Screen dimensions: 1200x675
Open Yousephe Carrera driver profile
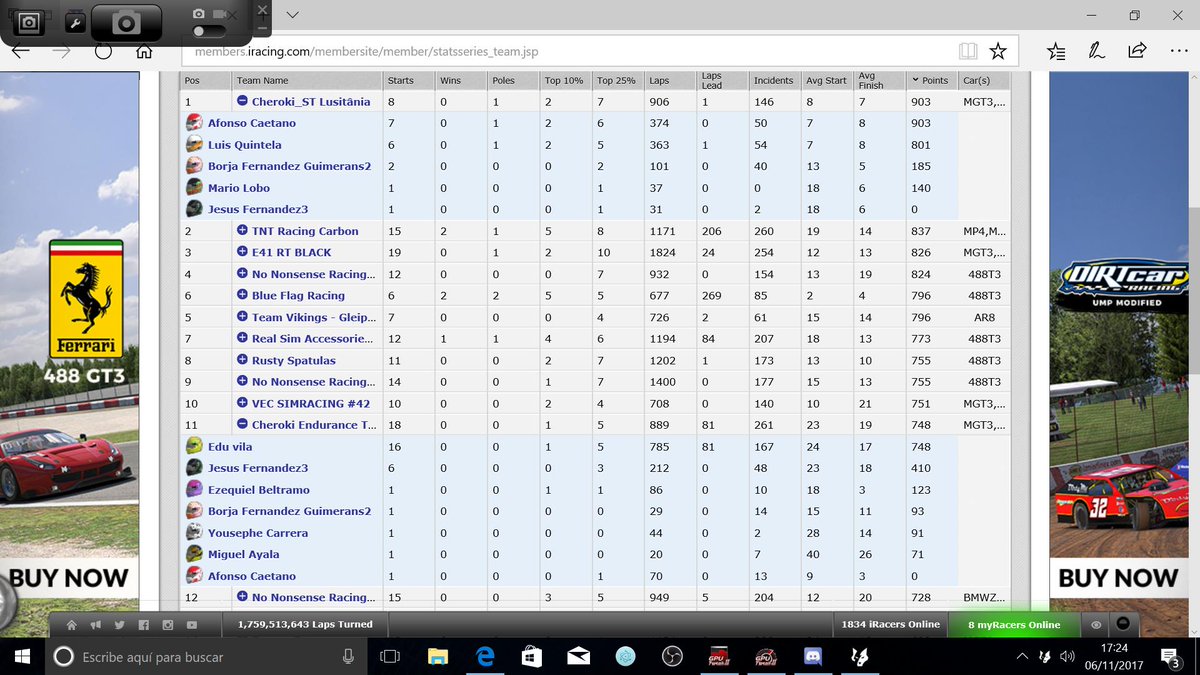[258, 533]
